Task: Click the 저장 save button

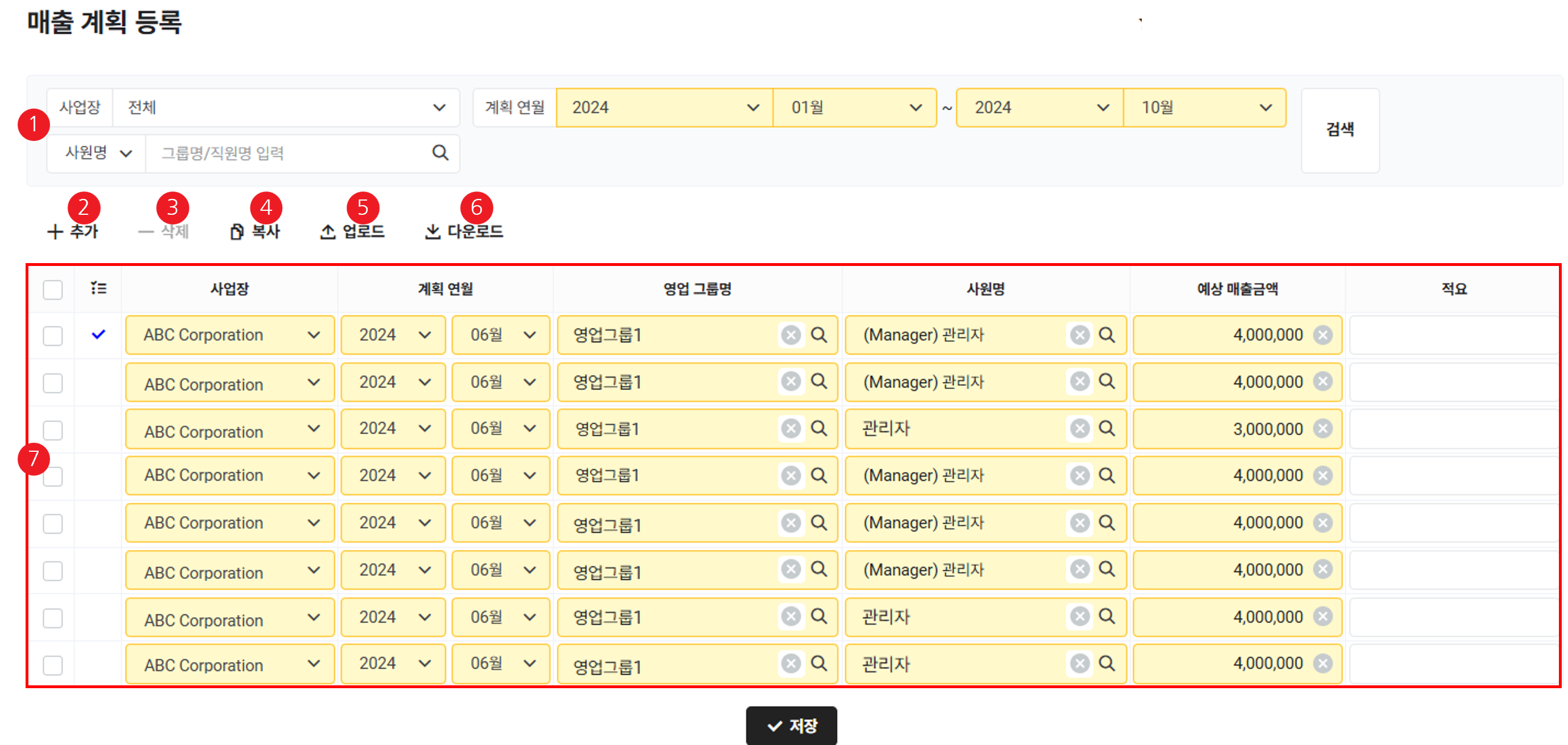Action: (791, 726)
